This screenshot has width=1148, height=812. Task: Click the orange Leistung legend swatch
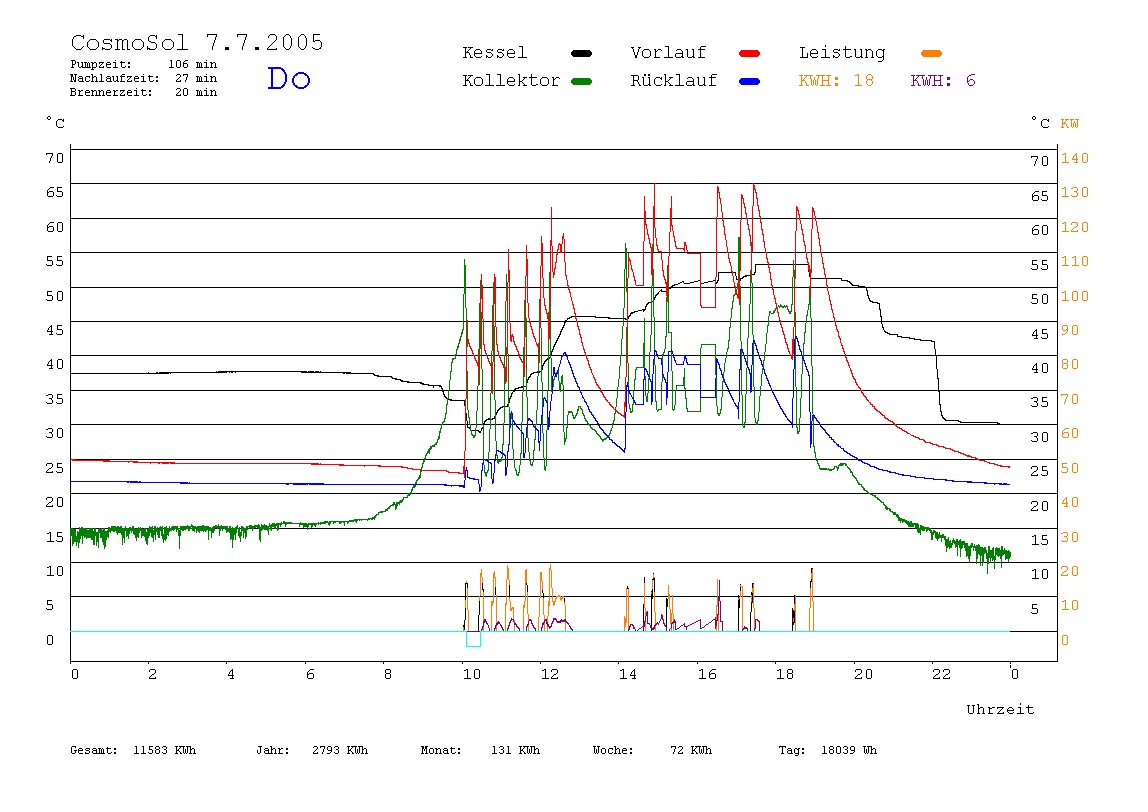point(931,53)
